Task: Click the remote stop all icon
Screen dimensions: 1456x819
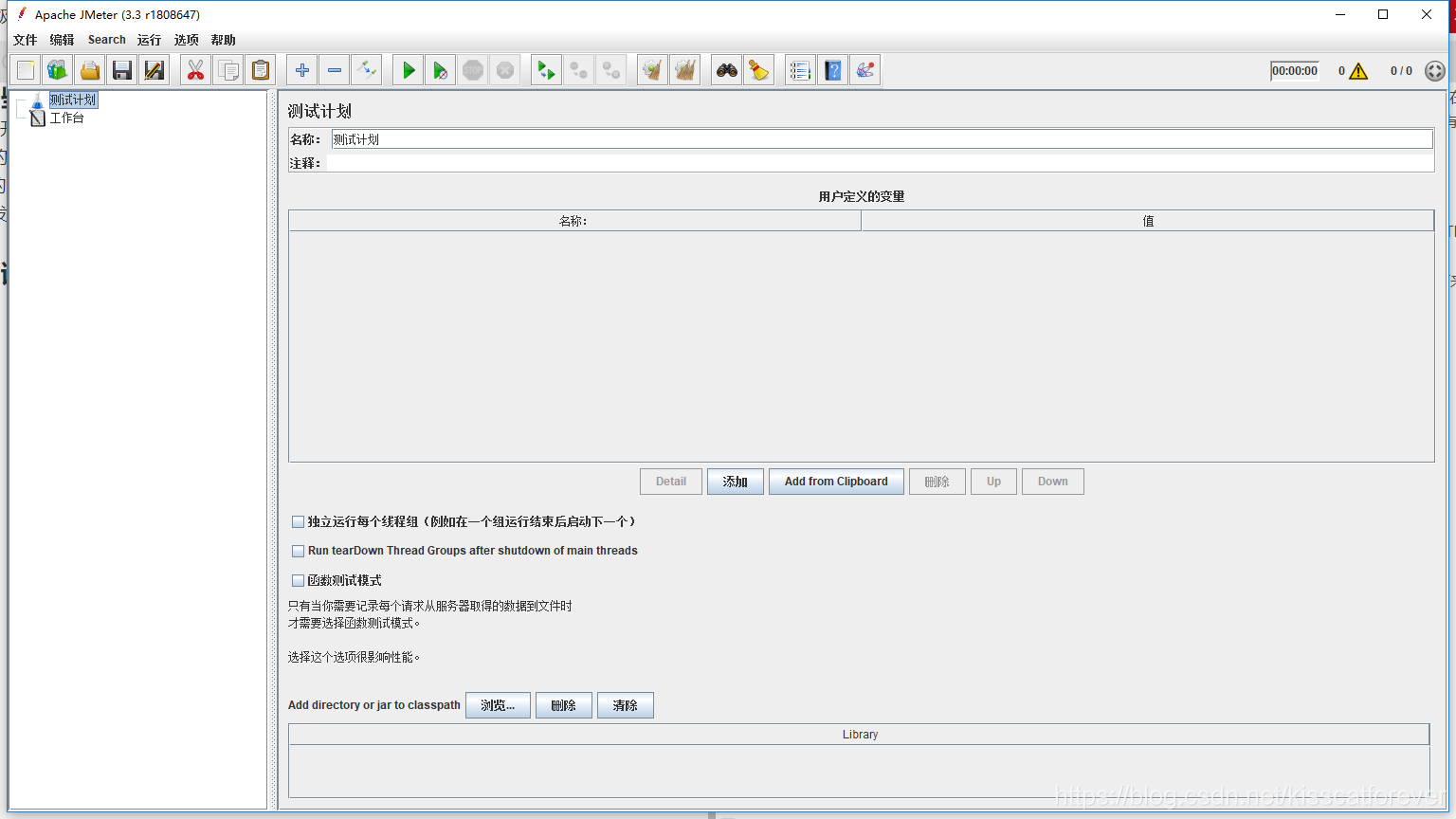Action: [579, 70]
